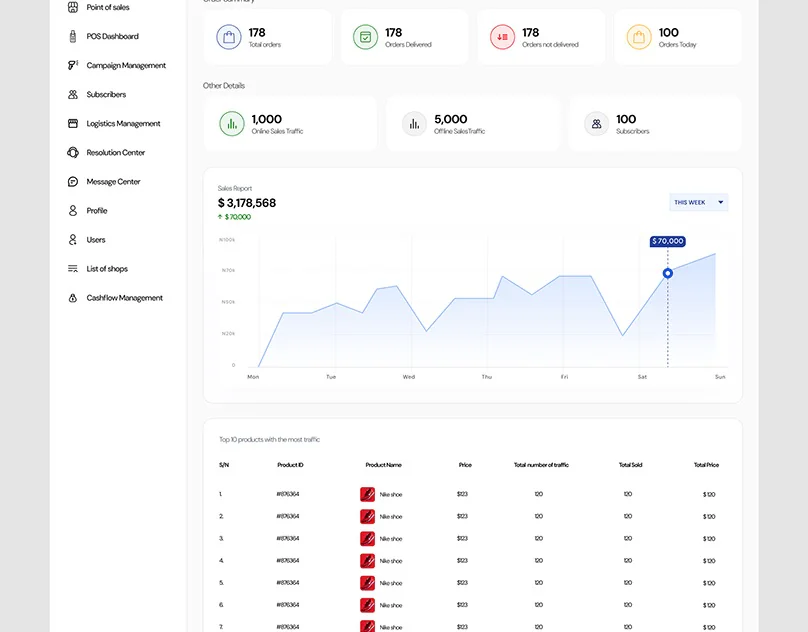Click the chart data point marker on Saturday

click(667, 273)
